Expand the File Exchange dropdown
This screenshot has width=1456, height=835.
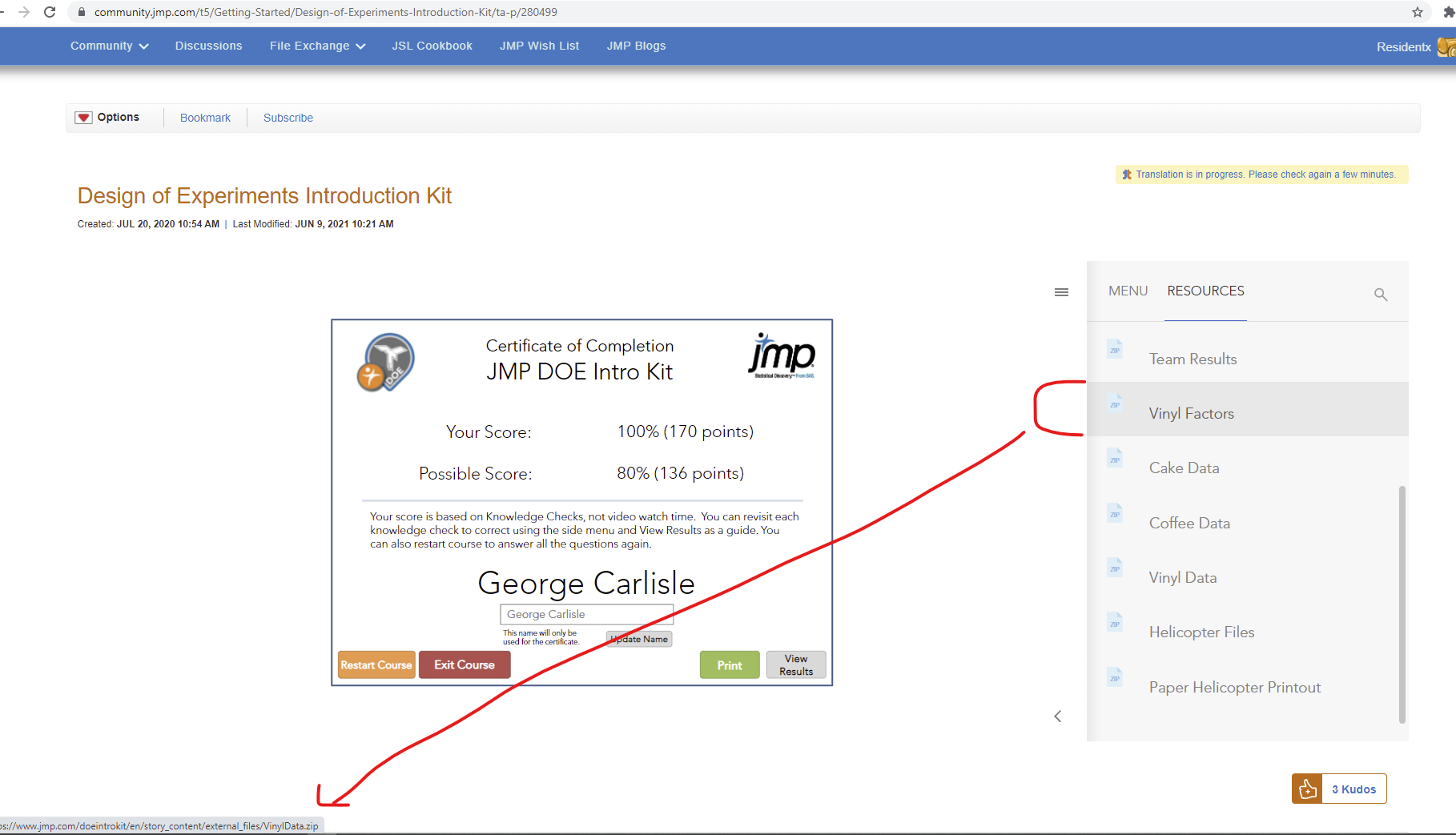(317, 46)
